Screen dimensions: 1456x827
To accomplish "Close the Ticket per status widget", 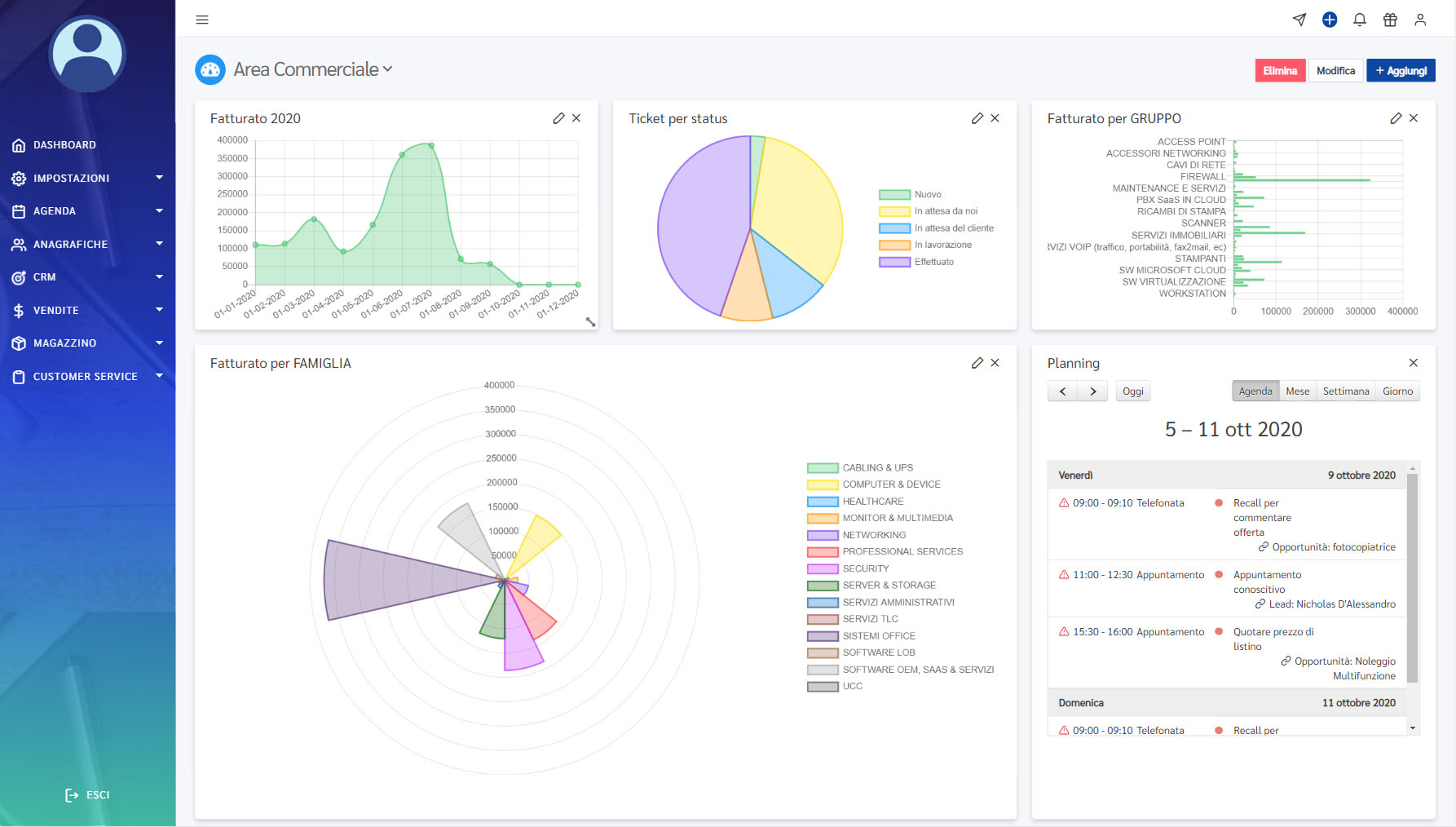I will (995, 118).
